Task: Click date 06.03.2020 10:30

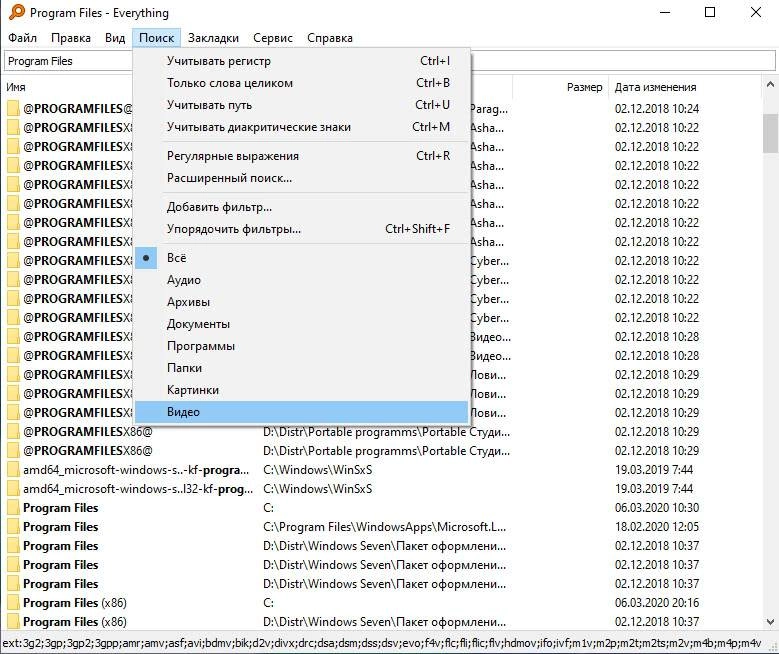Action: (x=657, y=508)
